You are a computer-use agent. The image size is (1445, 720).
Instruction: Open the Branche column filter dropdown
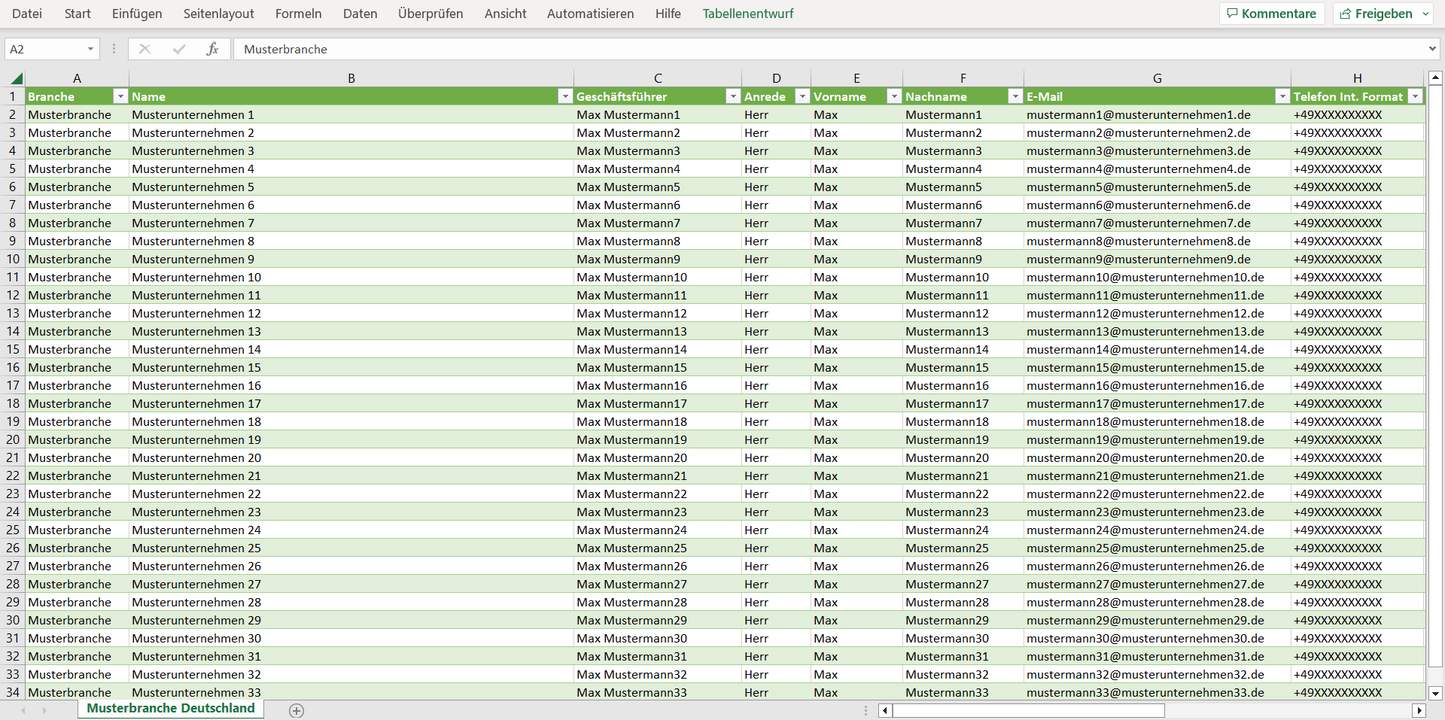pyautogui.click(x=120, y=97)
